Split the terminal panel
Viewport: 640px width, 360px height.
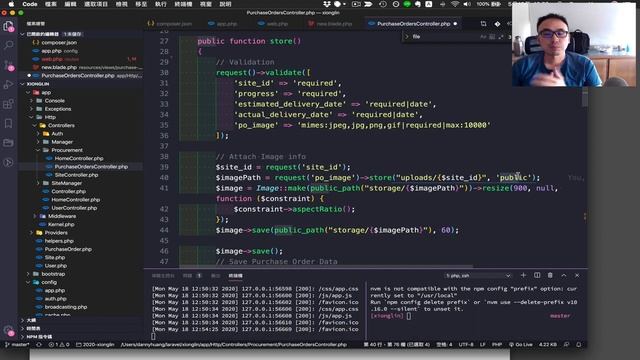point(537,276)
